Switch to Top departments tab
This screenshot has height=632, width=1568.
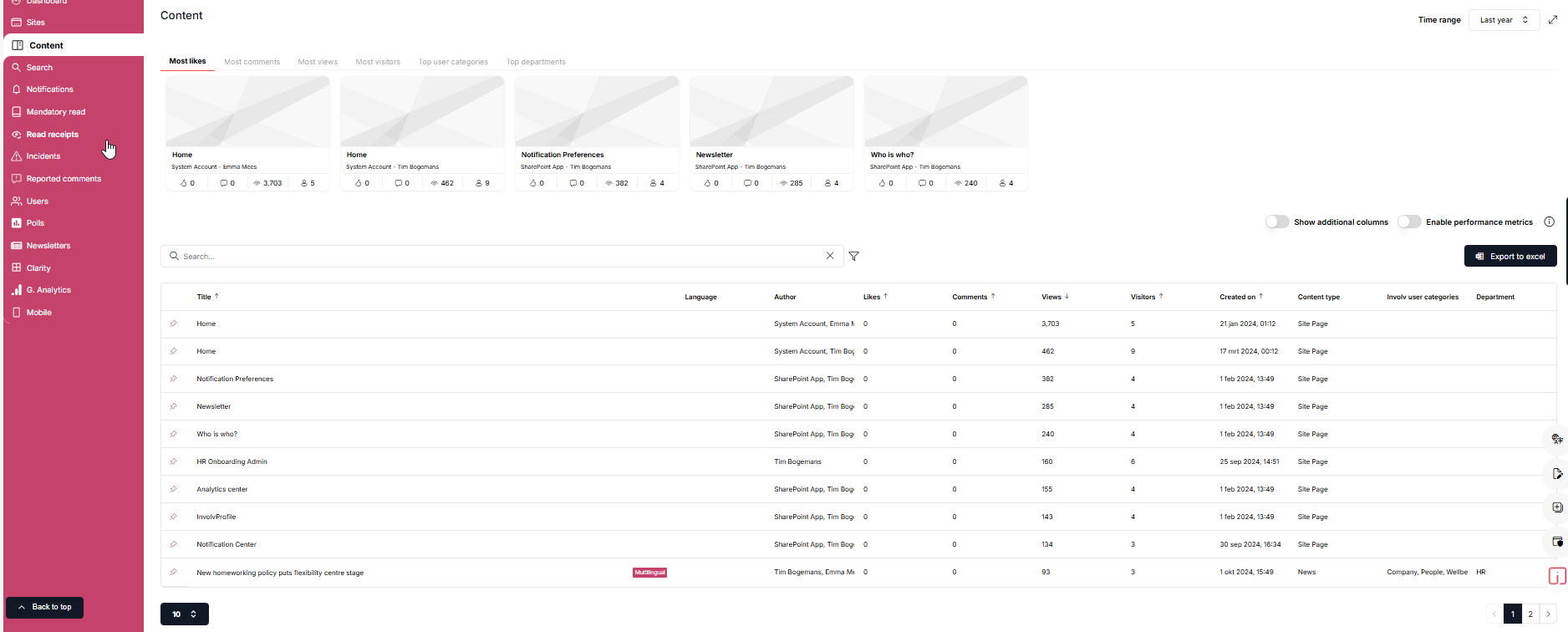(x=536, y=62)
